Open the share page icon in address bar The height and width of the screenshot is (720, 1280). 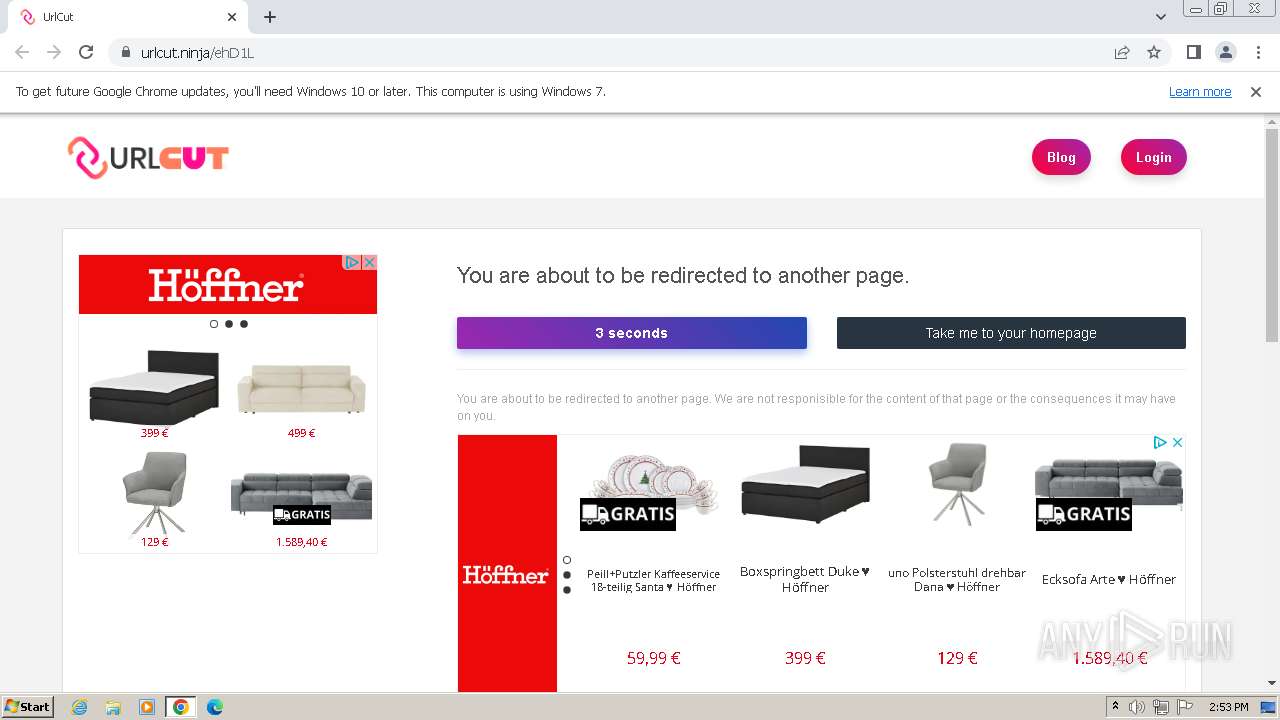(1122, 53)
